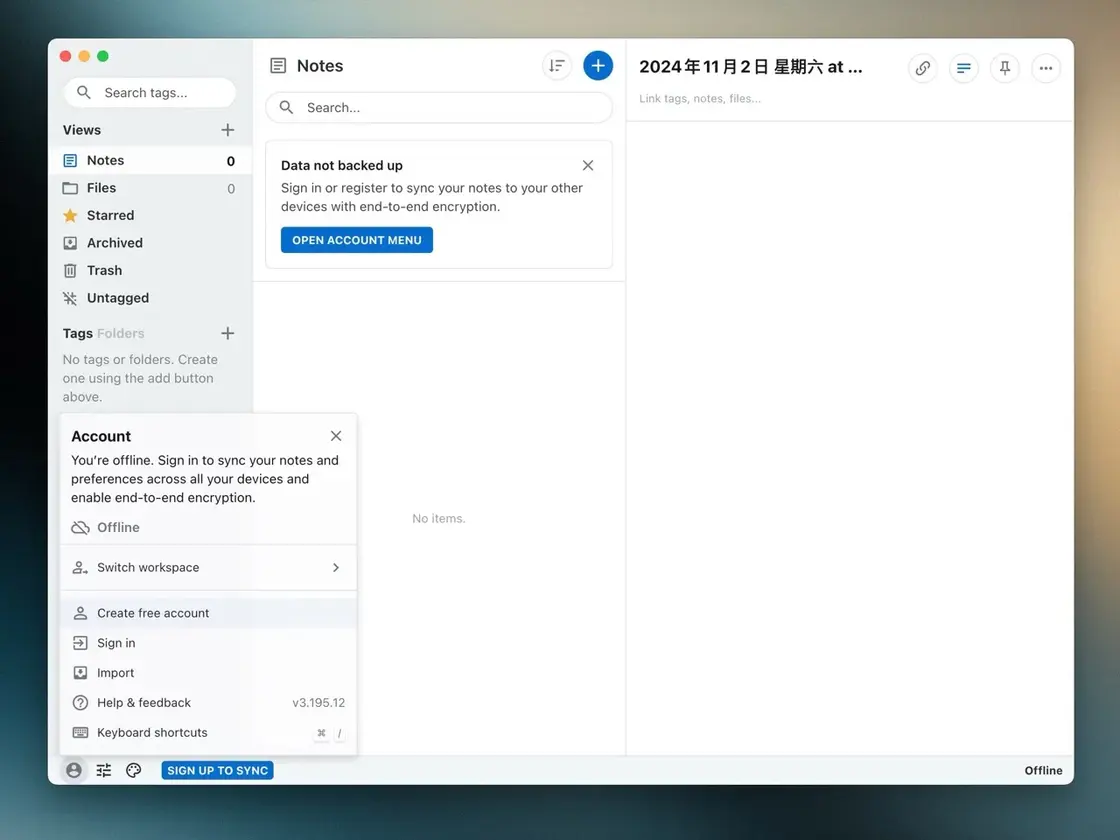Select Sign in from account menu
1120x840 pixels.
point(208,643)
